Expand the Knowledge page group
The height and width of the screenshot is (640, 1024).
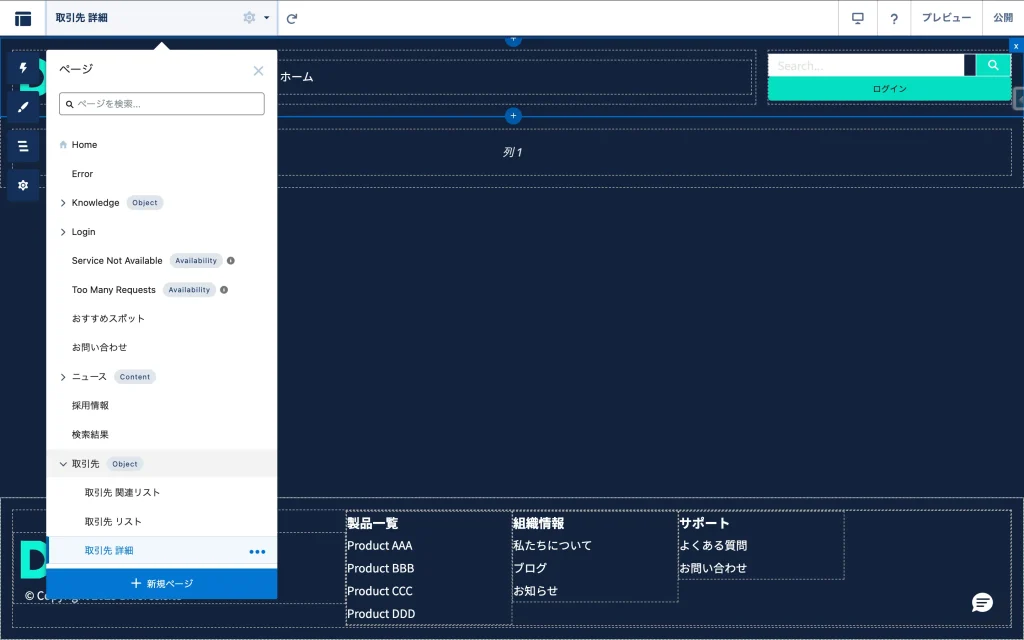tap(63, 203)
